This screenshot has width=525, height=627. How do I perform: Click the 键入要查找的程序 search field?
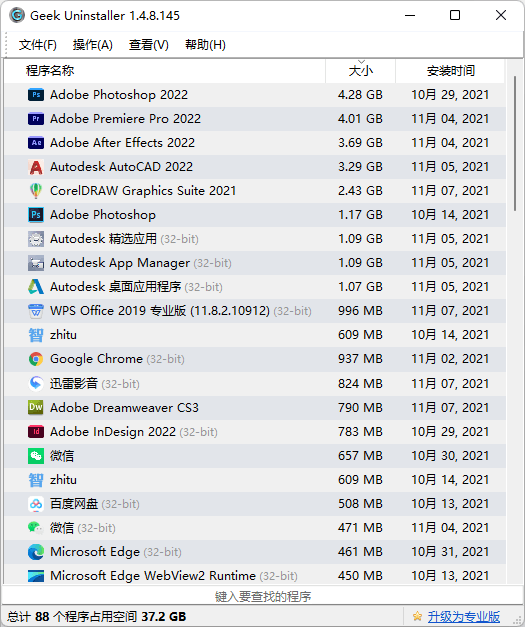[262, 597]
